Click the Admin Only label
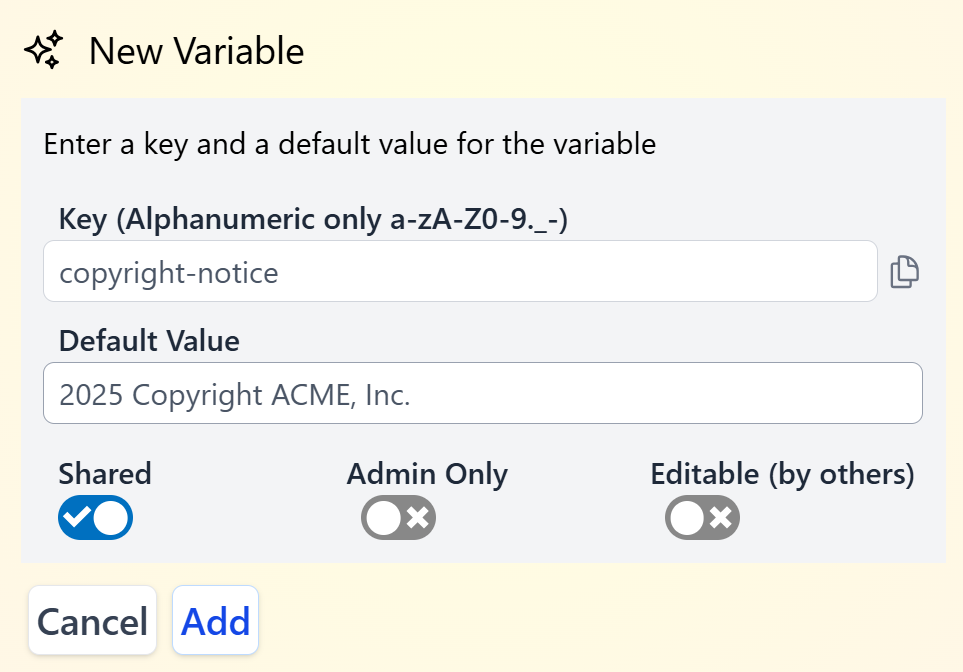The width and height of the screenshot is (963, 672). click(427, 474)
